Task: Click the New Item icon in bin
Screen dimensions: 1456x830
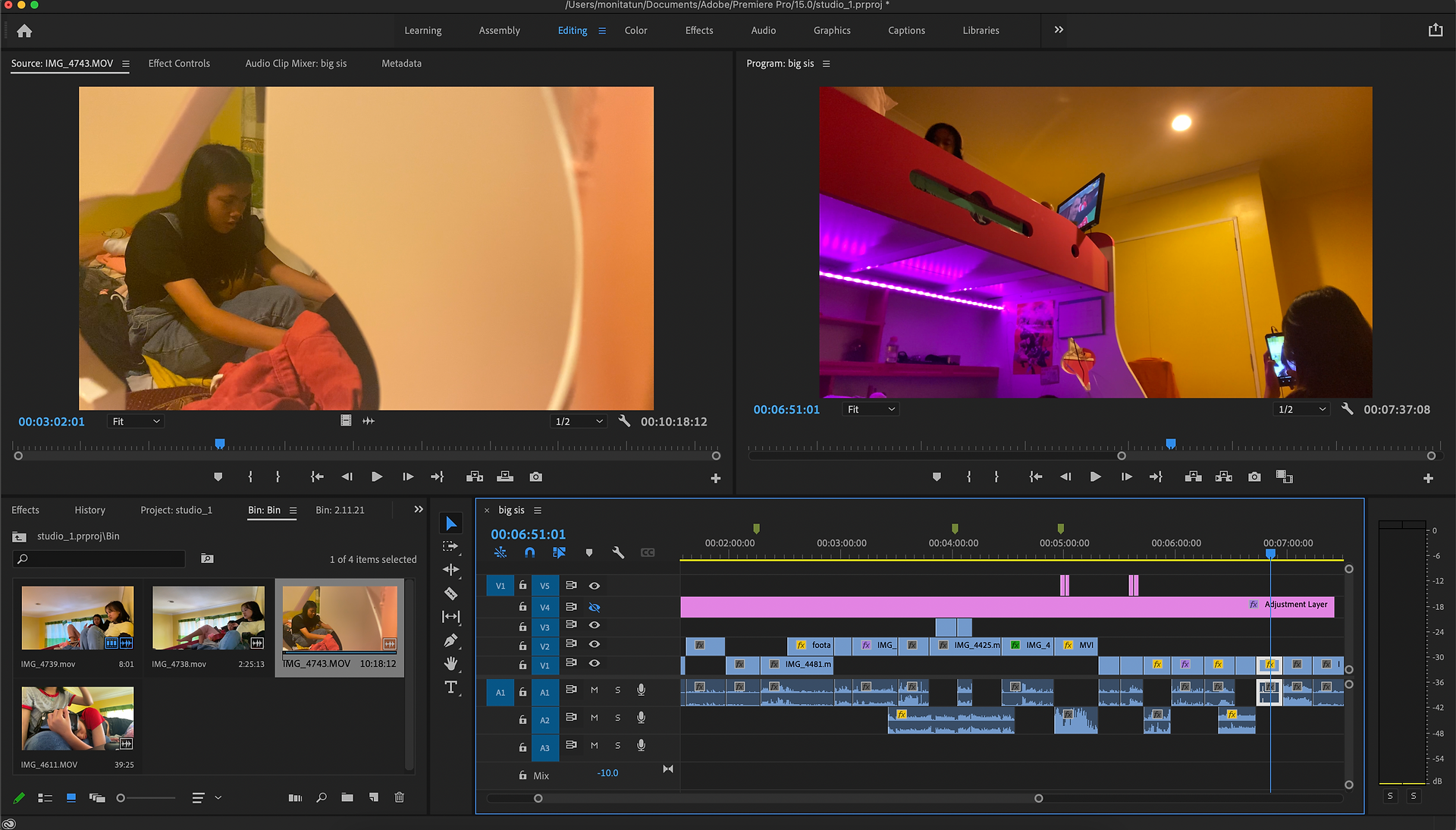Action: click(374, 797)
